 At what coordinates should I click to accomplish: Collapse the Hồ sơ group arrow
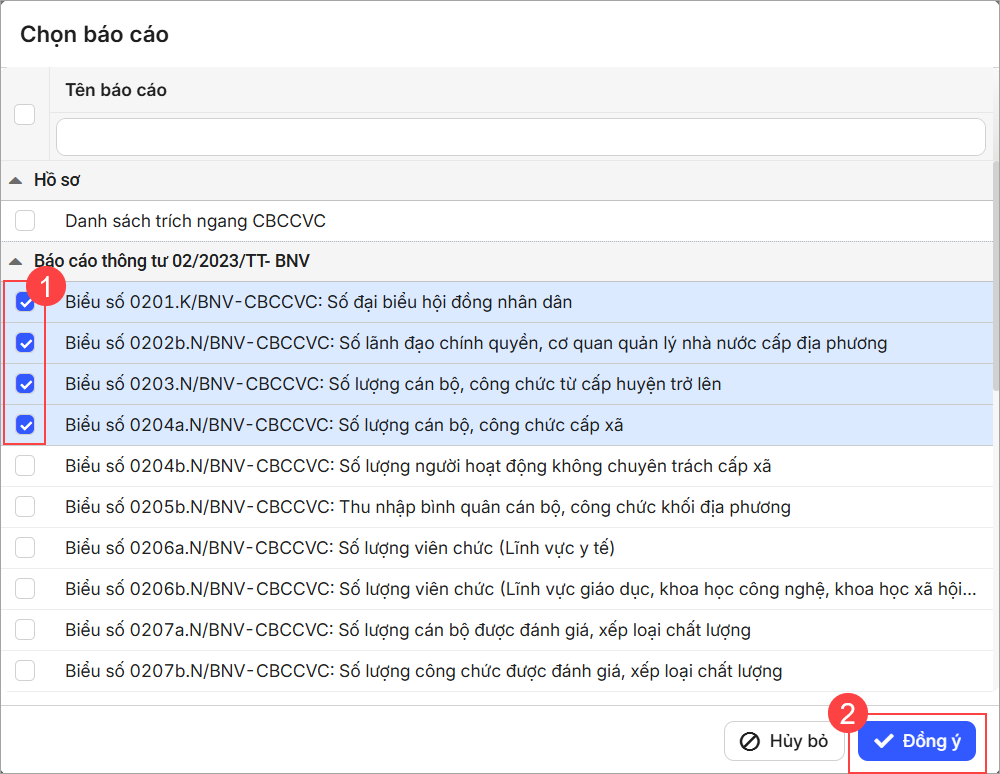point(15,180)
